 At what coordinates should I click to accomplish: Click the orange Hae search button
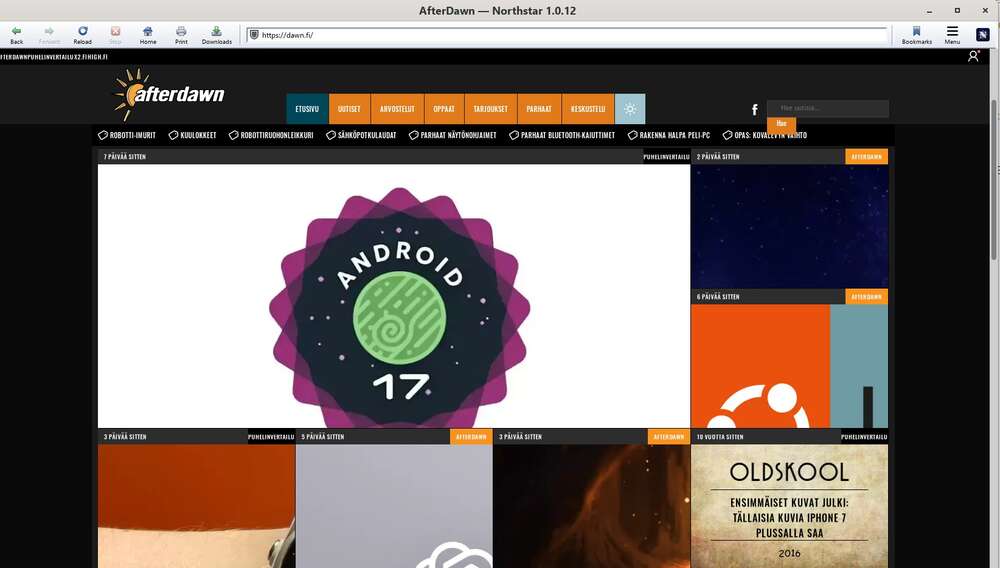(x=781, y=124)
